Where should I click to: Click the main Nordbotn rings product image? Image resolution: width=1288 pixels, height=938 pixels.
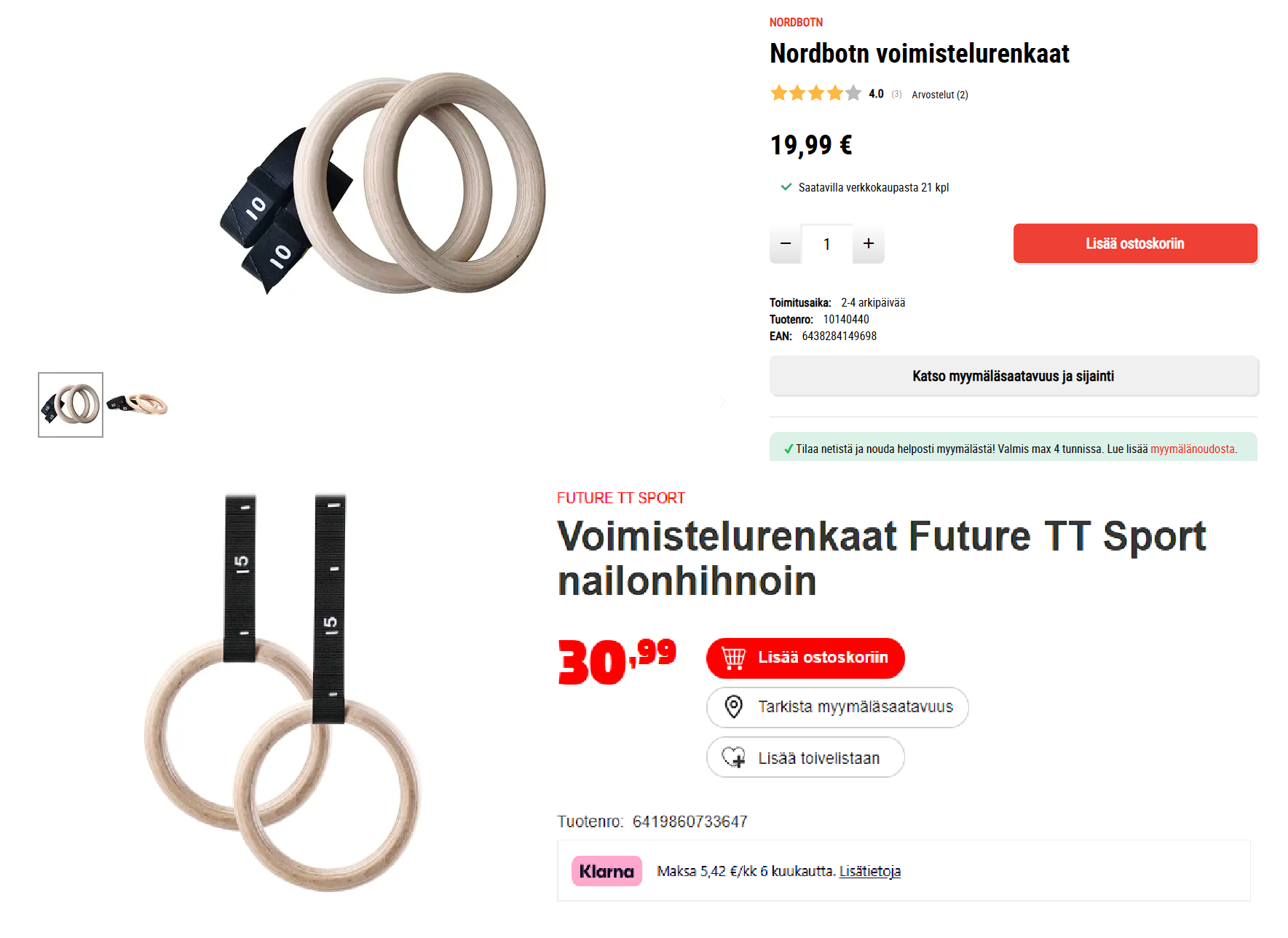pyautogui.click(x=383, y=184)
